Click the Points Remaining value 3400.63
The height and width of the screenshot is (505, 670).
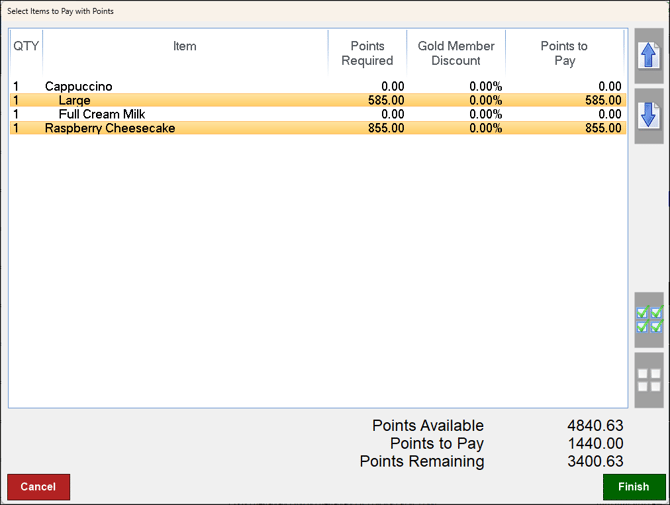click(x=595, y=461)
